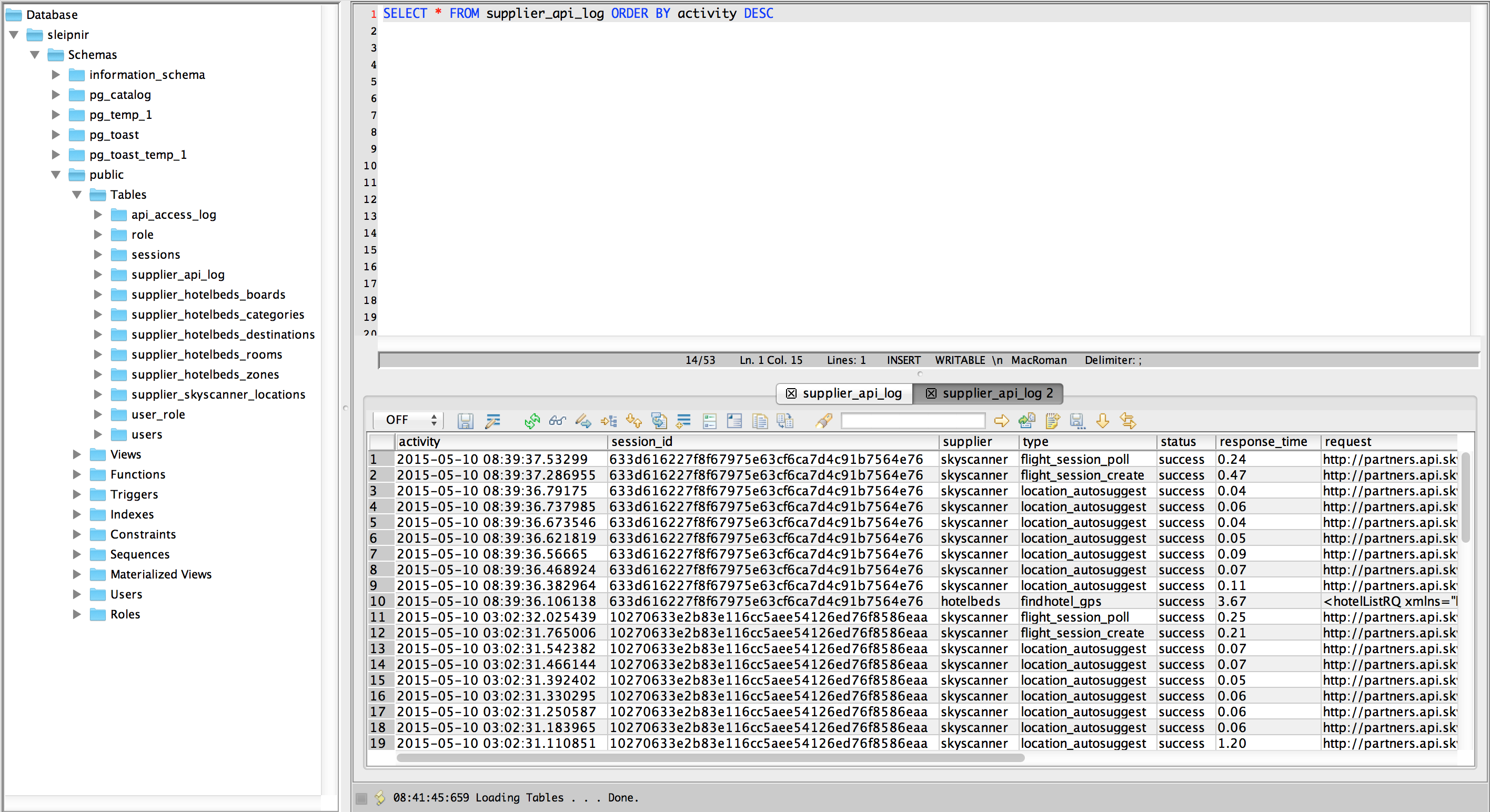
Task: Click the orange down arrow icon
Action: coord(1102,420)
